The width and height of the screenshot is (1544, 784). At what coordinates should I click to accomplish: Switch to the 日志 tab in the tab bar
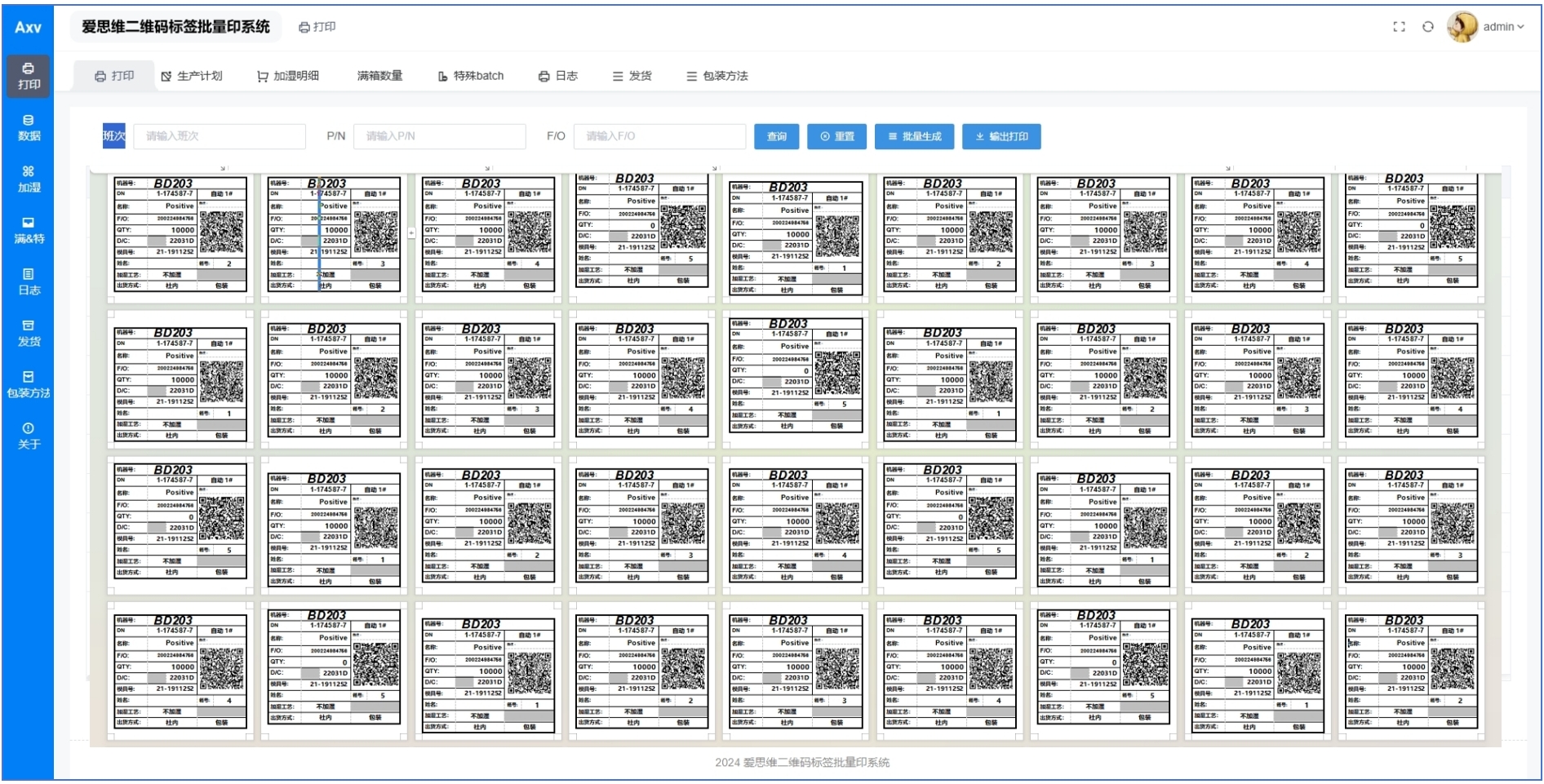[x=558, y=76]
